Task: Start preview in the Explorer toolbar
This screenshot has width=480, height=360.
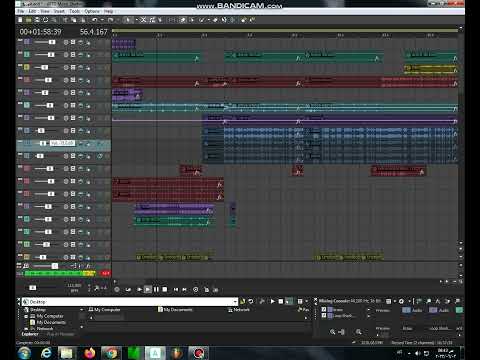Action: tap(273, 301)
